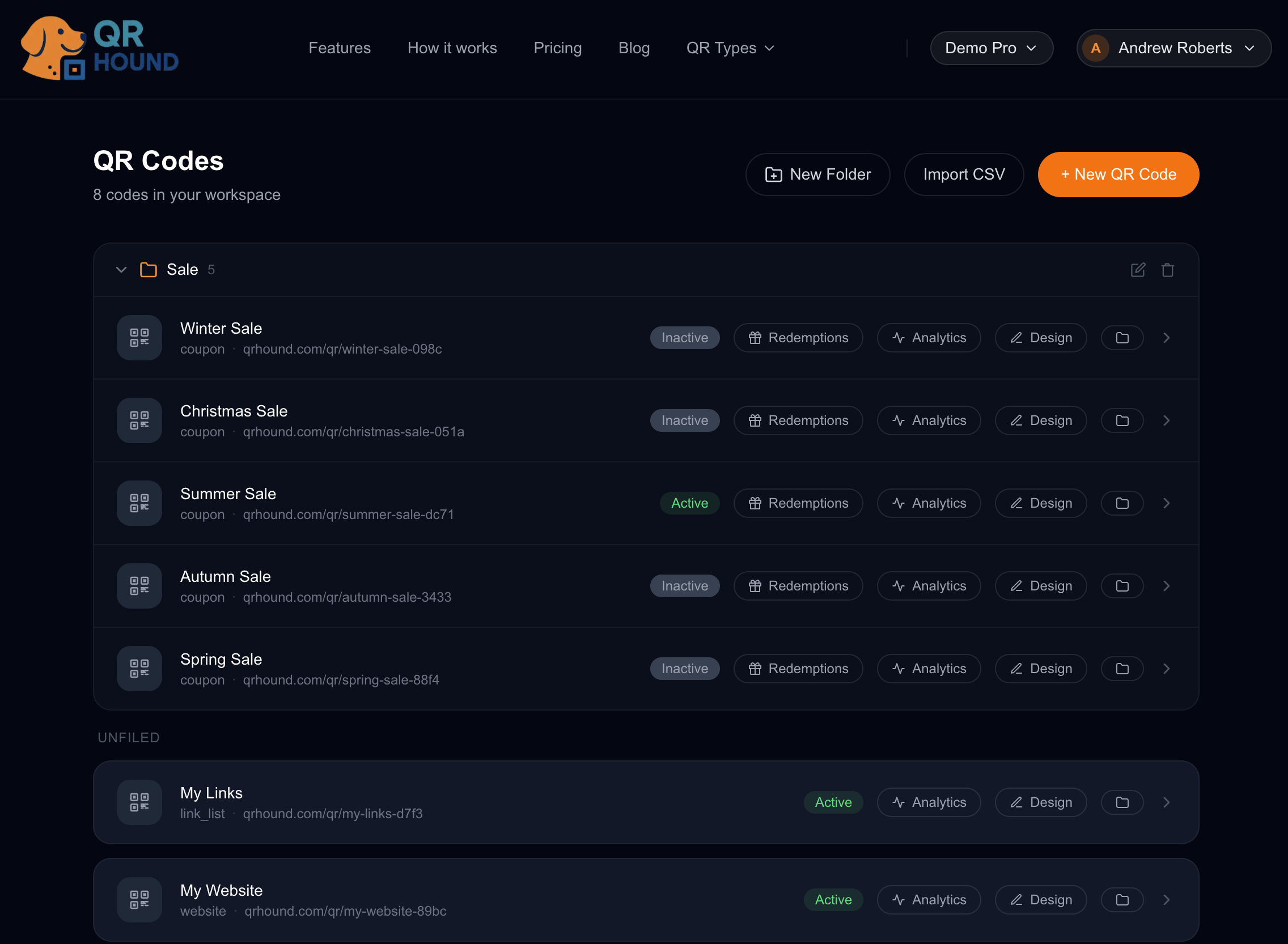Toggle the Inactive badge for Autumn Sale
Screen dimensions: 1288x944
tap(684, 586)
